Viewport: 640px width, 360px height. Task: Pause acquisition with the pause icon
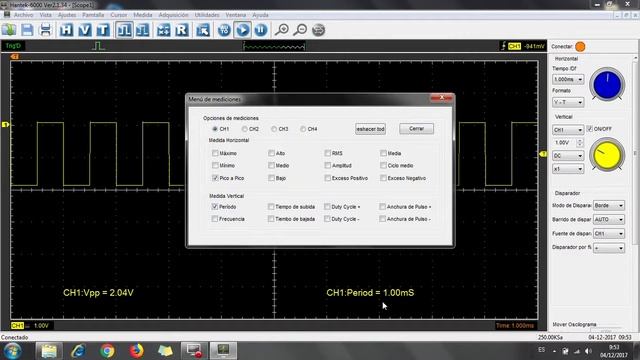[261, 30]
